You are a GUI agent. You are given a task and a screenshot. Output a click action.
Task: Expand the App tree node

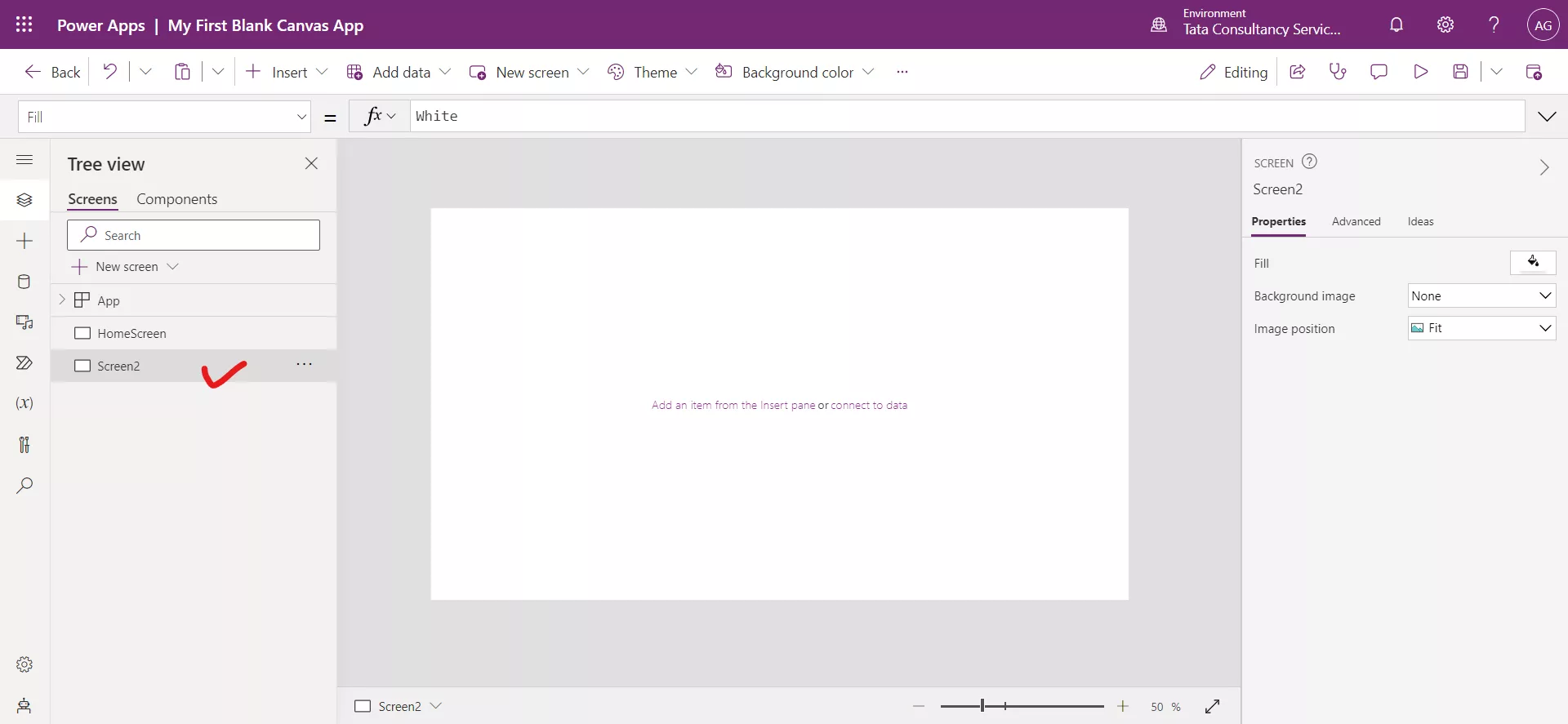pyautogui.click(x=62, y=300)
